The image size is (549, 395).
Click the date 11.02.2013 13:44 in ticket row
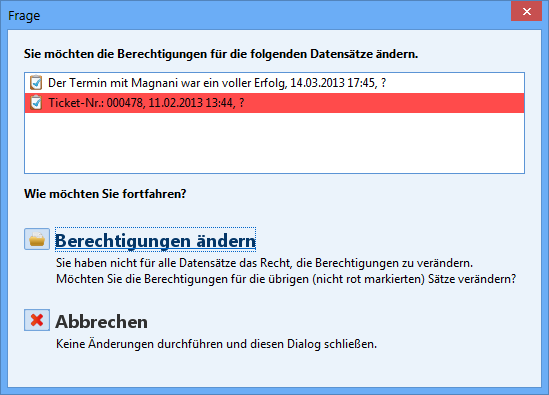click(x=190, y=103)
